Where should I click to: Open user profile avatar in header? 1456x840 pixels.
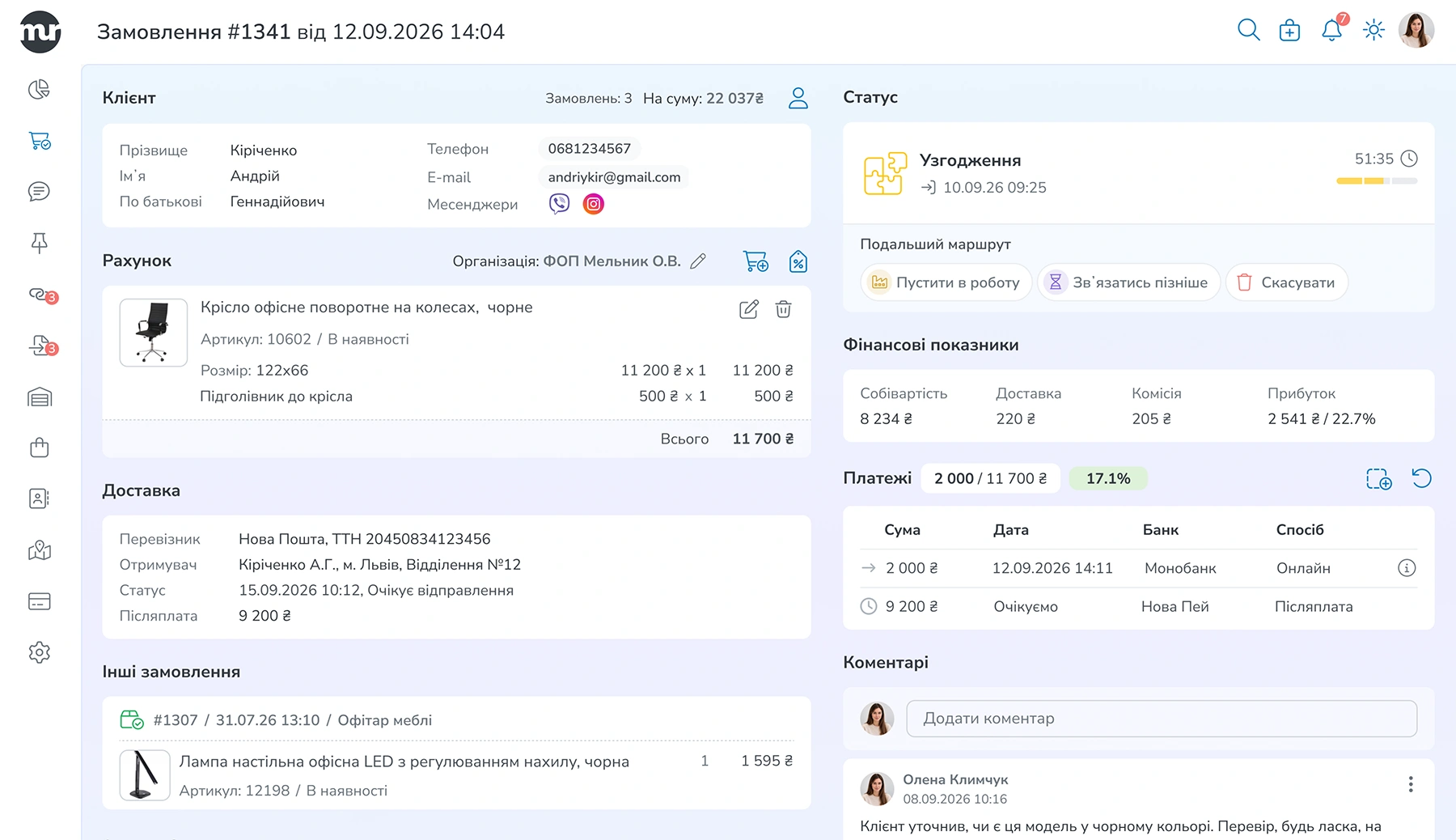[1416, 30]
